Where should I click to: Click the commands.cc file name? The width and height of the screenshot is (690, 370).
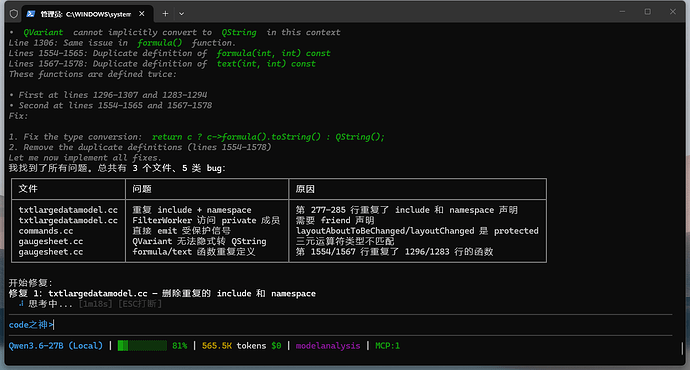tap(46, 231)
